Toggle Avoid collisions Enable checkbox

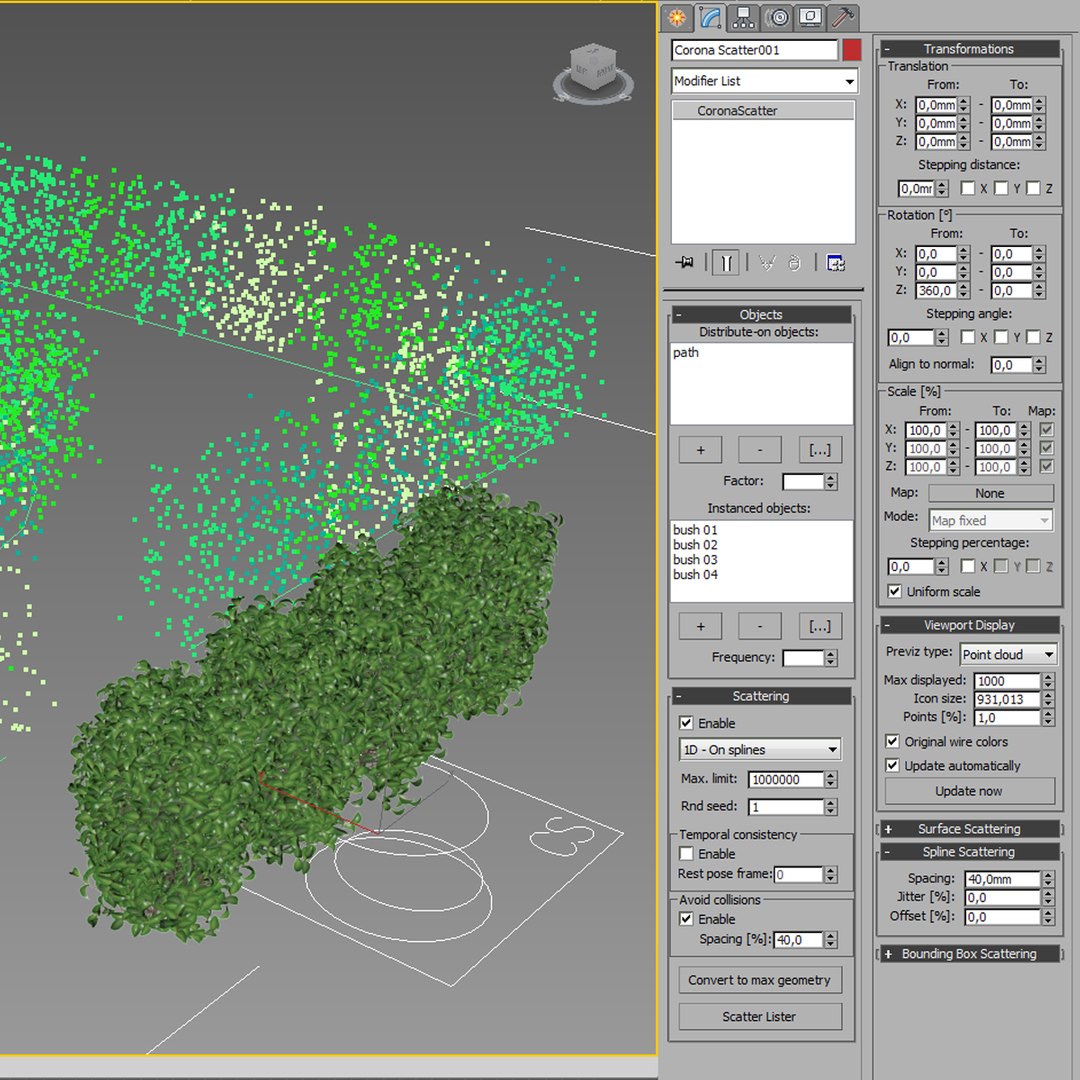tap(686, 919)
